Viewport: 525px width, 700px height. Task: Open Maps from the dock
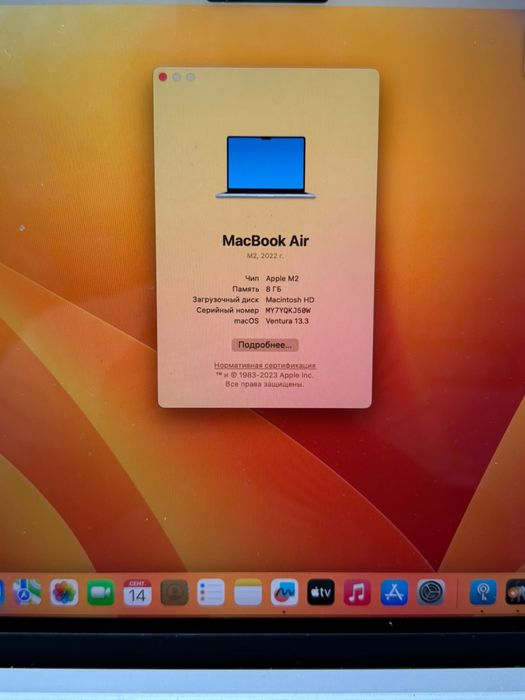click(x=27, y=592)
